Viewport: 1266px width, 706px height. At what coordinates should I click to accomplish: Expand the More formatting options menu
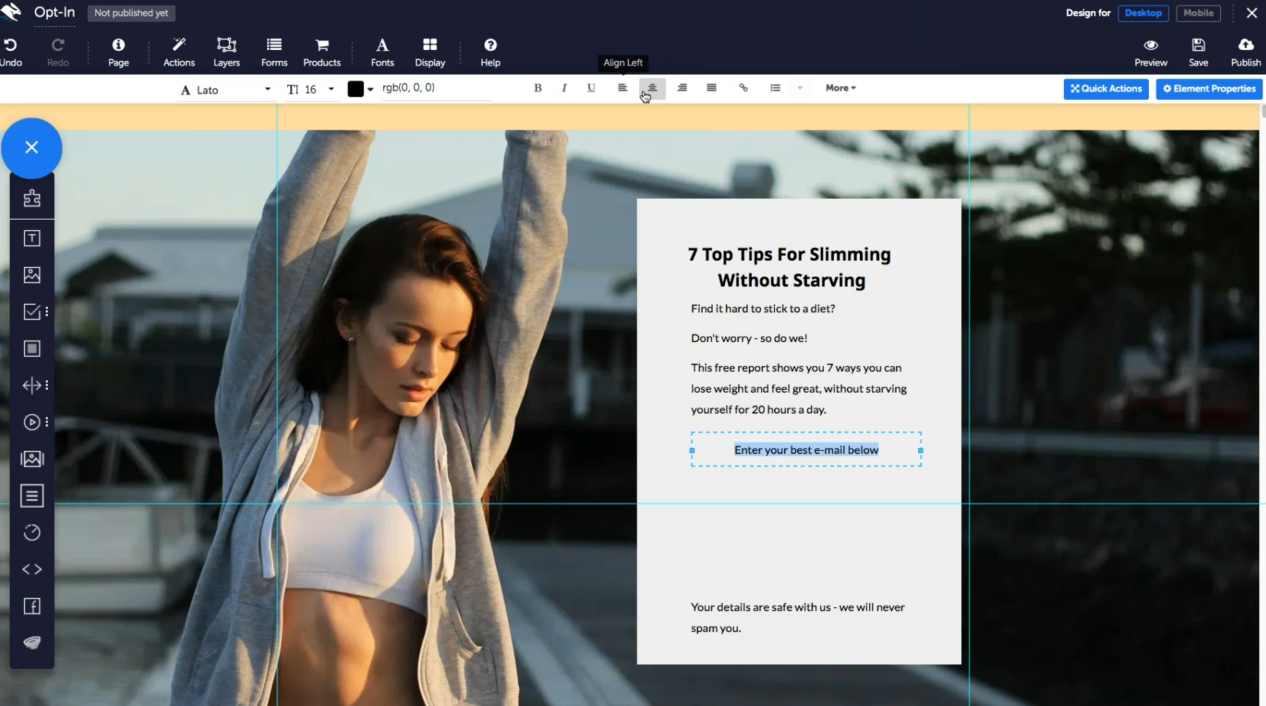point(840,88)
